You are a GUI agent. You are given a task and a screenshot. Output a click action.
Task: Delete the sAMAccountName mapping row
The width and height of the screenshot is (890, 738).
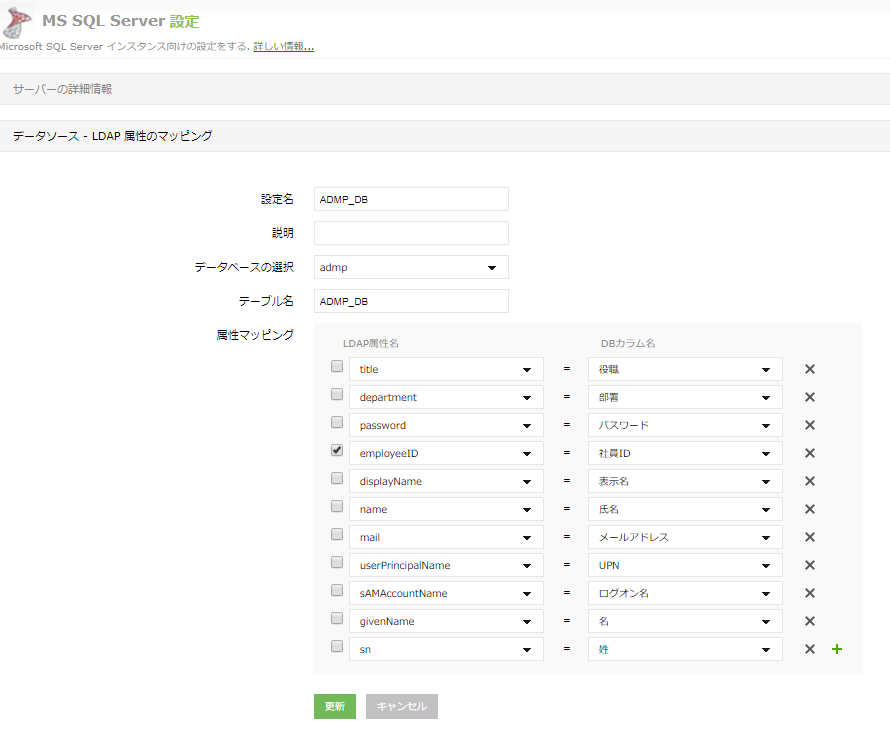pos(809,593)
